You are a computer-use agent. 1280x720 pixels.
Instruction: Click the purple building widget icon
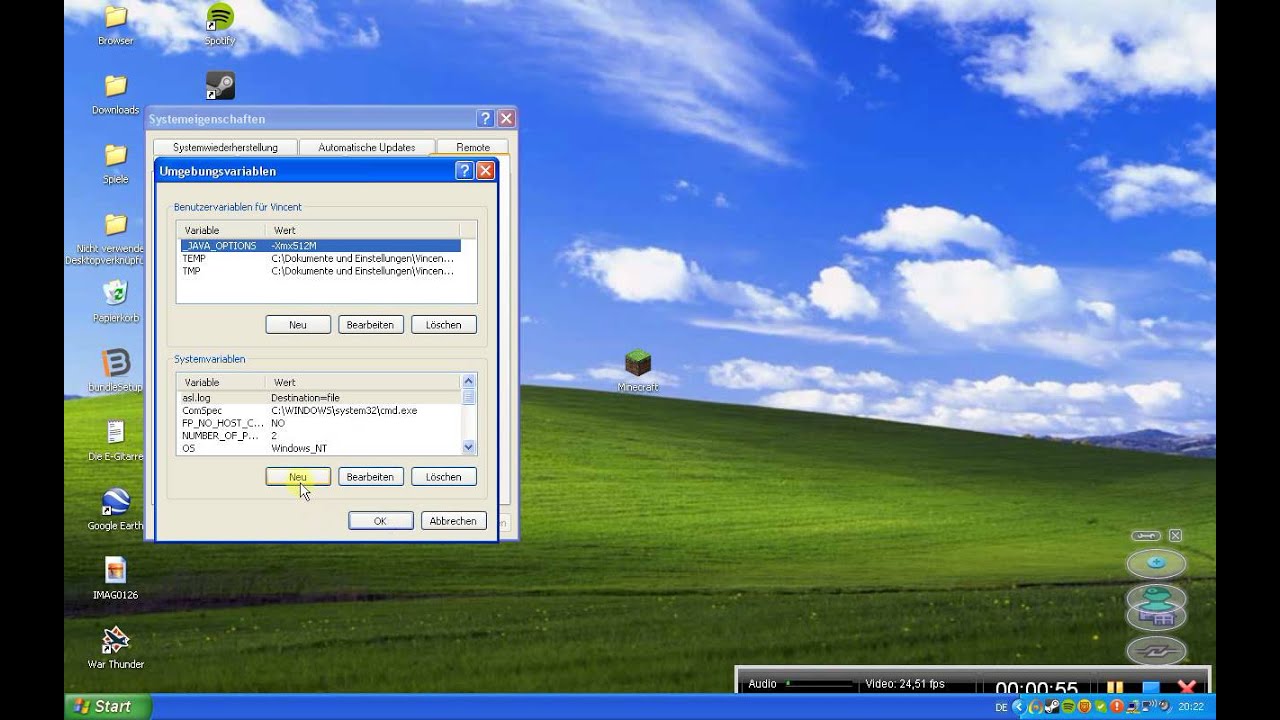pos(1157,620)
